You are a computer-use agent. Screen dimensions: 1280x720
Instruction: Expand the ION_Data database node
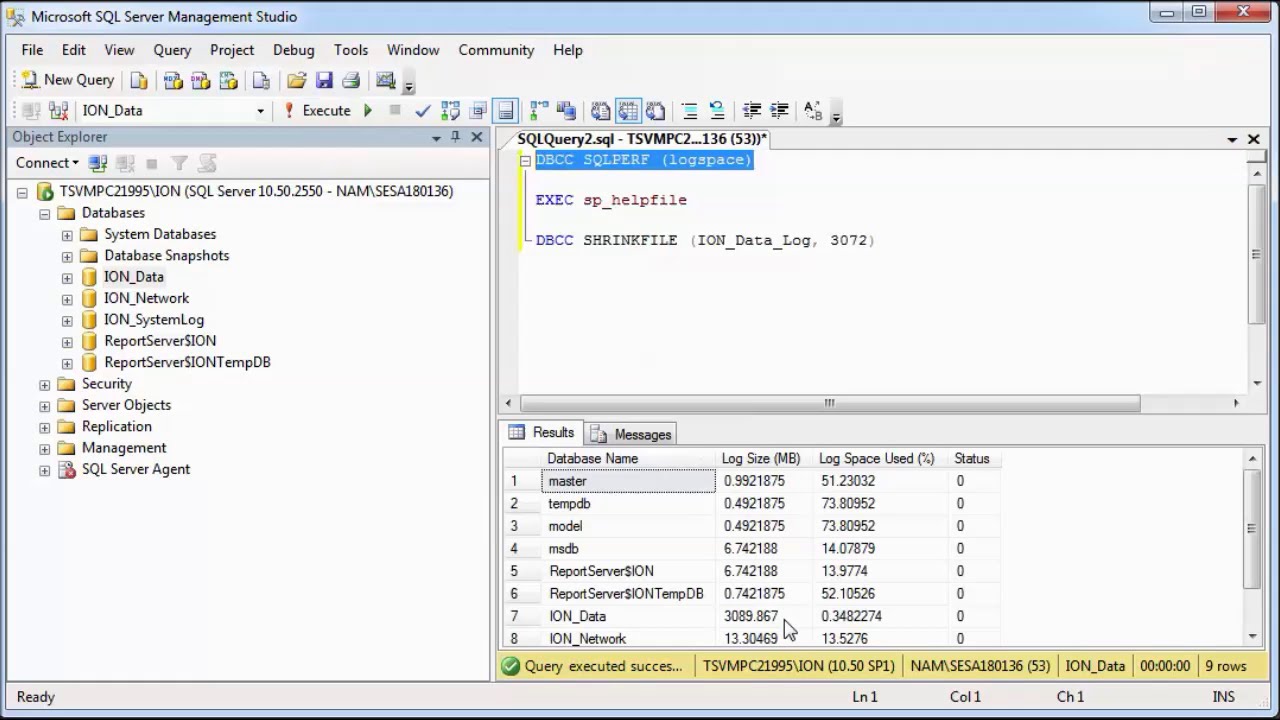[x=67, y=278]
